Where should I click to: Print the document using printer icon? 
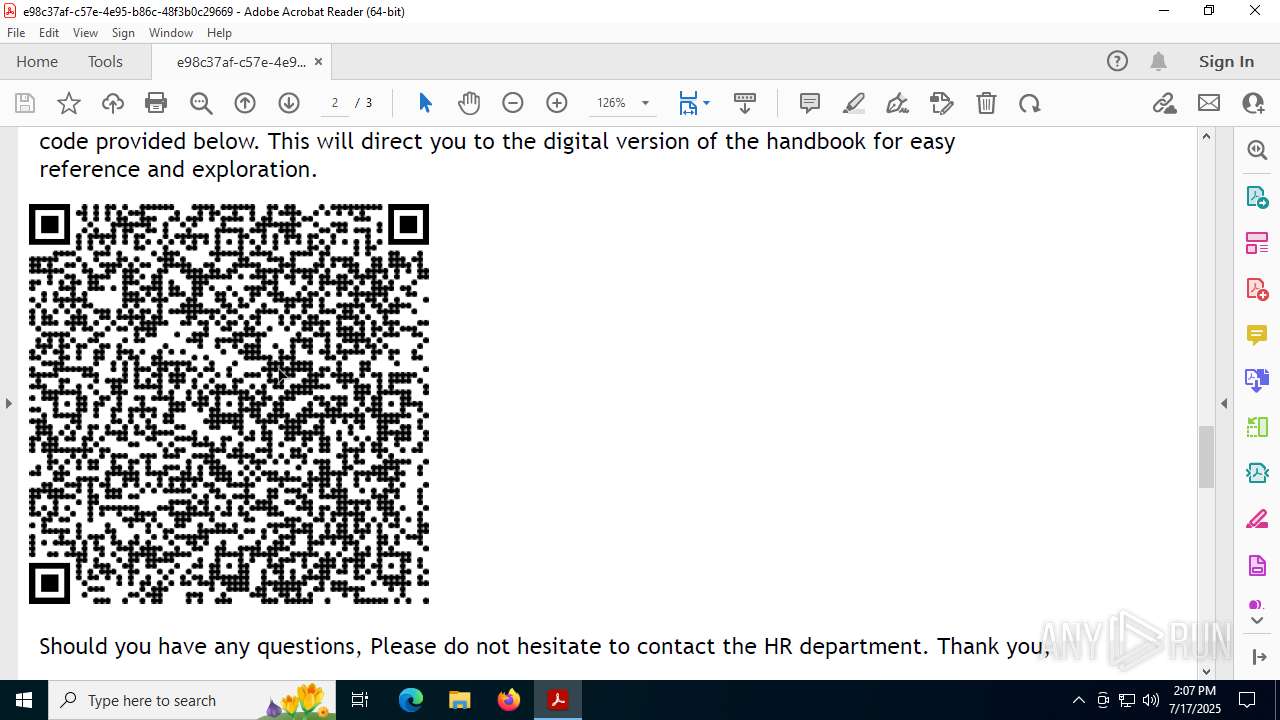click(156, 103)
